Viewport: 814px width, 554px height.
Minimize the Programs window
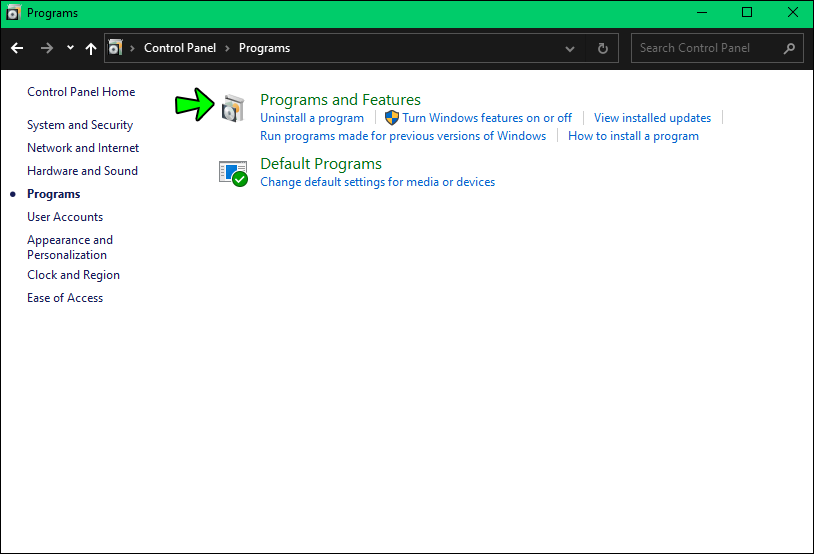tap(702, 12)
